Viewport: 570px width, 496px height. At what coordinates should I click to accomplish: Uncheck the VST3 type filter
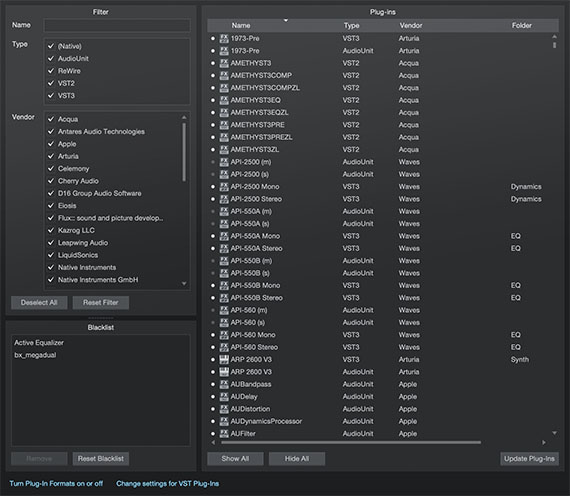point(51,96)
